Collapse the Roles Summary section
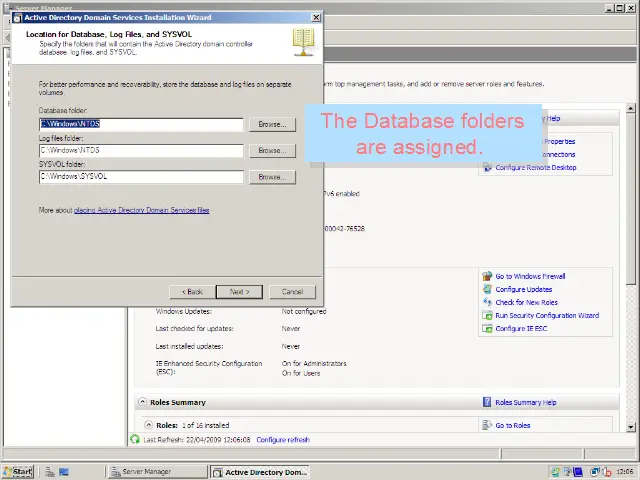 142,402
